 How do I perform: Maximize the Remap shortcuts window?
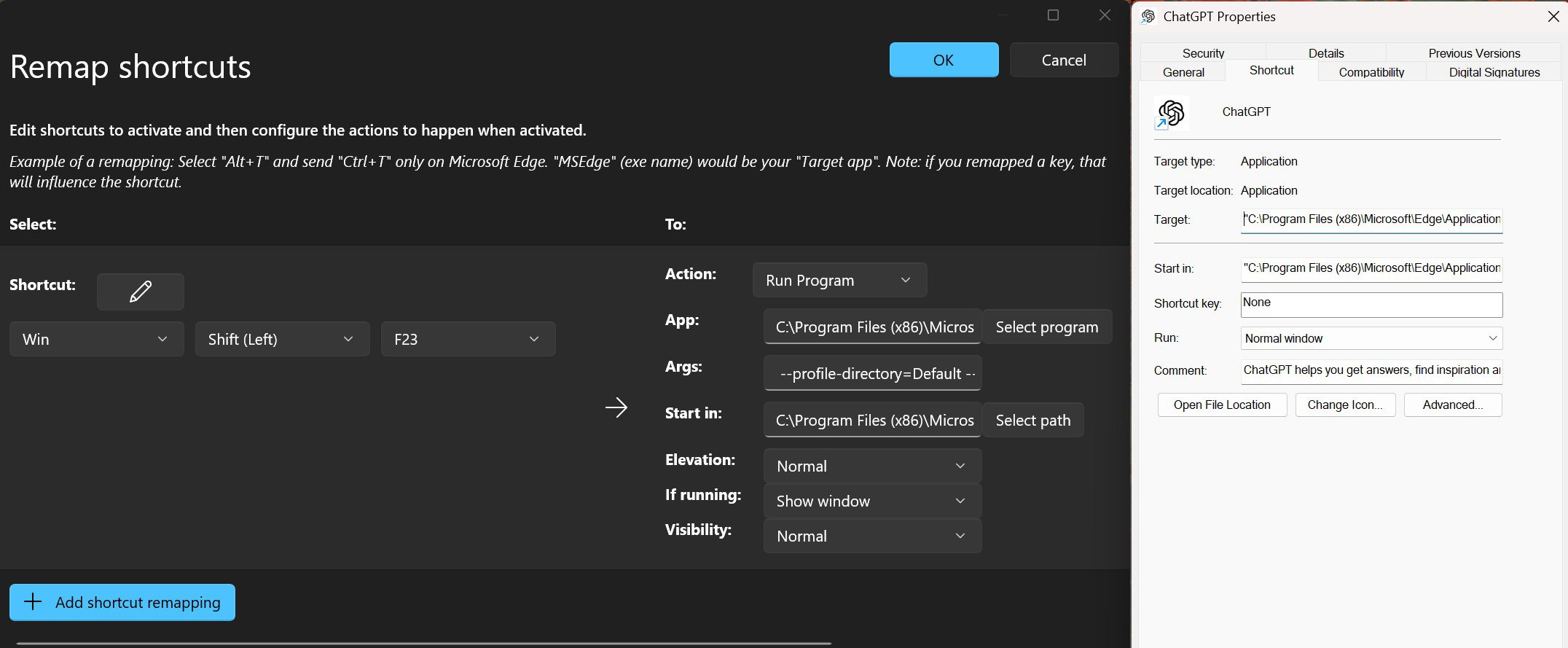pos(1053,15)
